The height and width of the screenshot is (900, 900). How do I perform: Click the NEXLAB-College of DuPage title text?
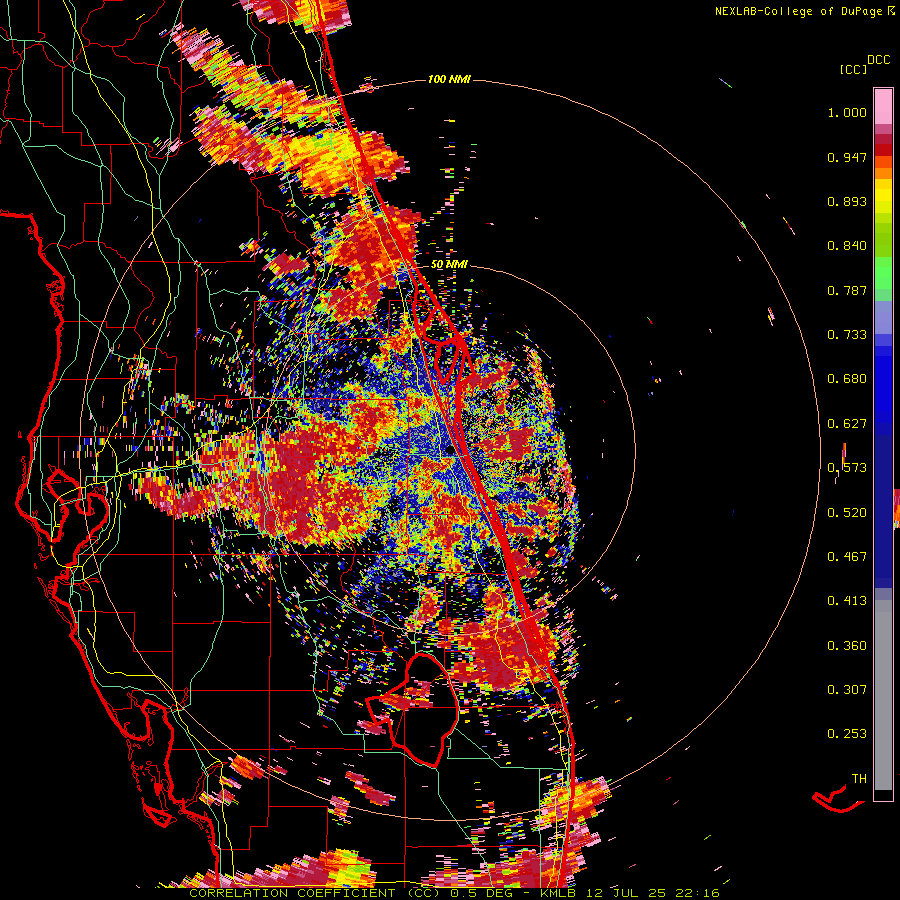[799, 11]
